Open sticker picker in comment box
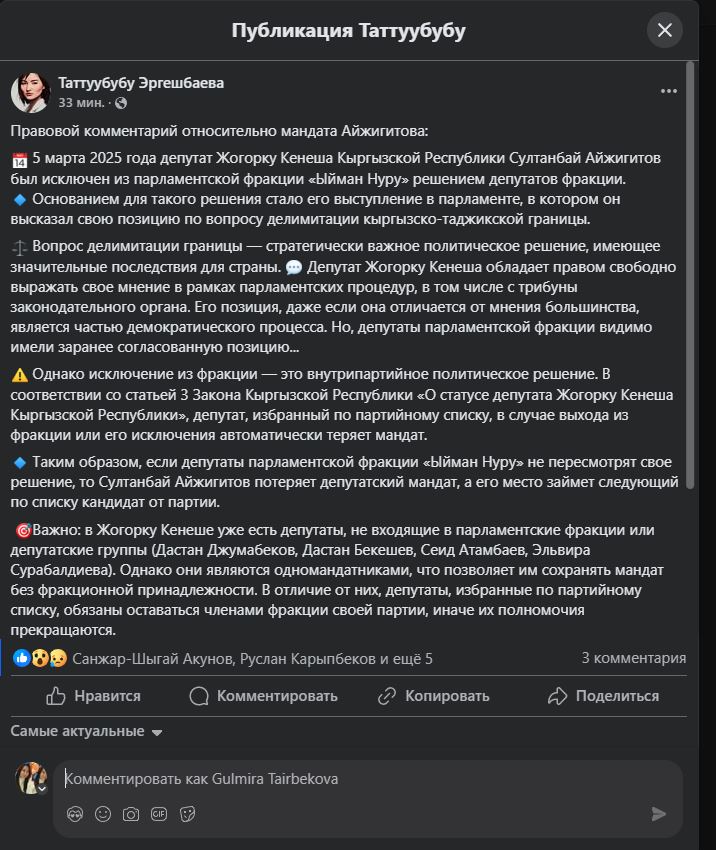Screen dimensions: 716x850 (187, 814)
